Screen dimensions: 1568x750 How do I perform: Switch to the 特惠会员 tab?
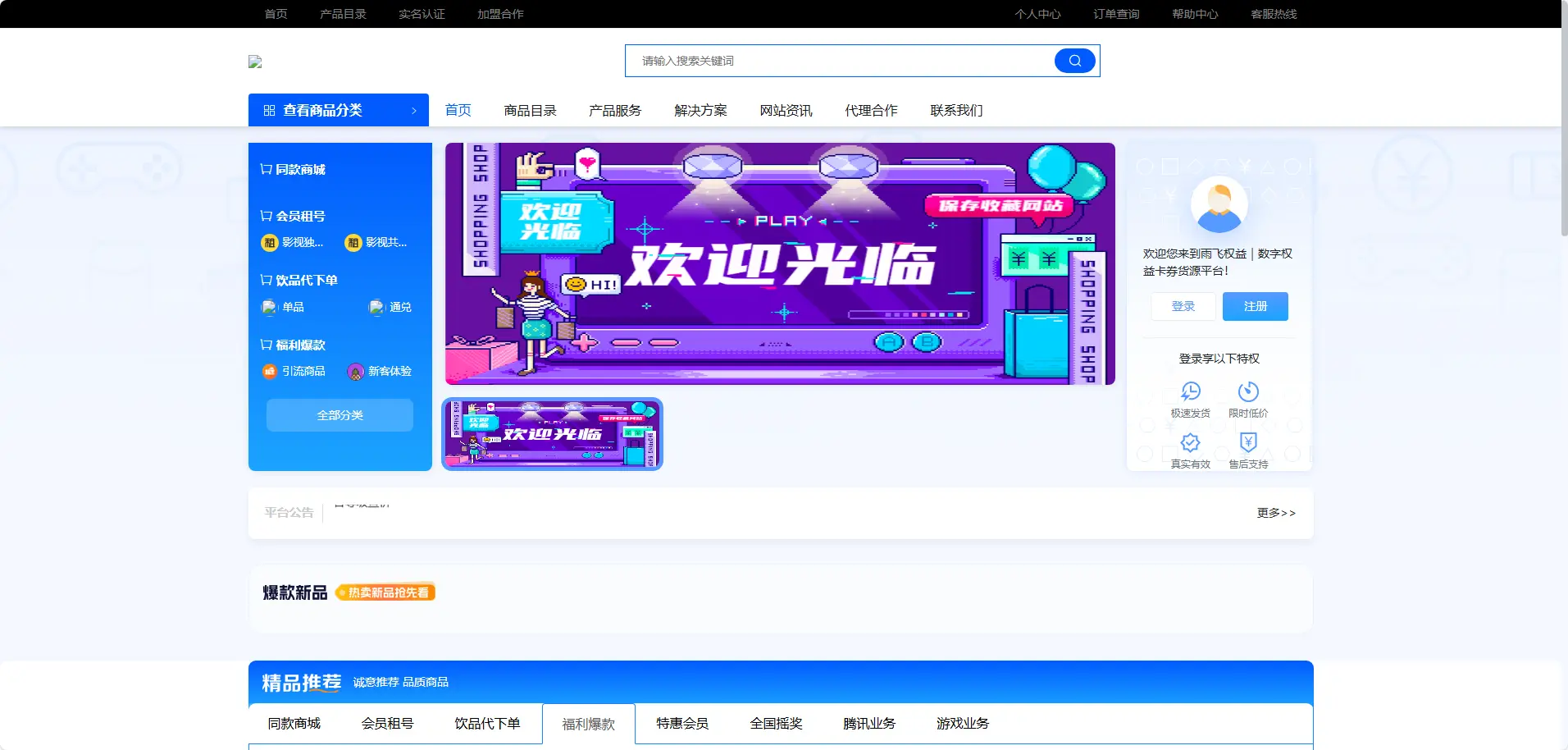click(x=681, y=724)
